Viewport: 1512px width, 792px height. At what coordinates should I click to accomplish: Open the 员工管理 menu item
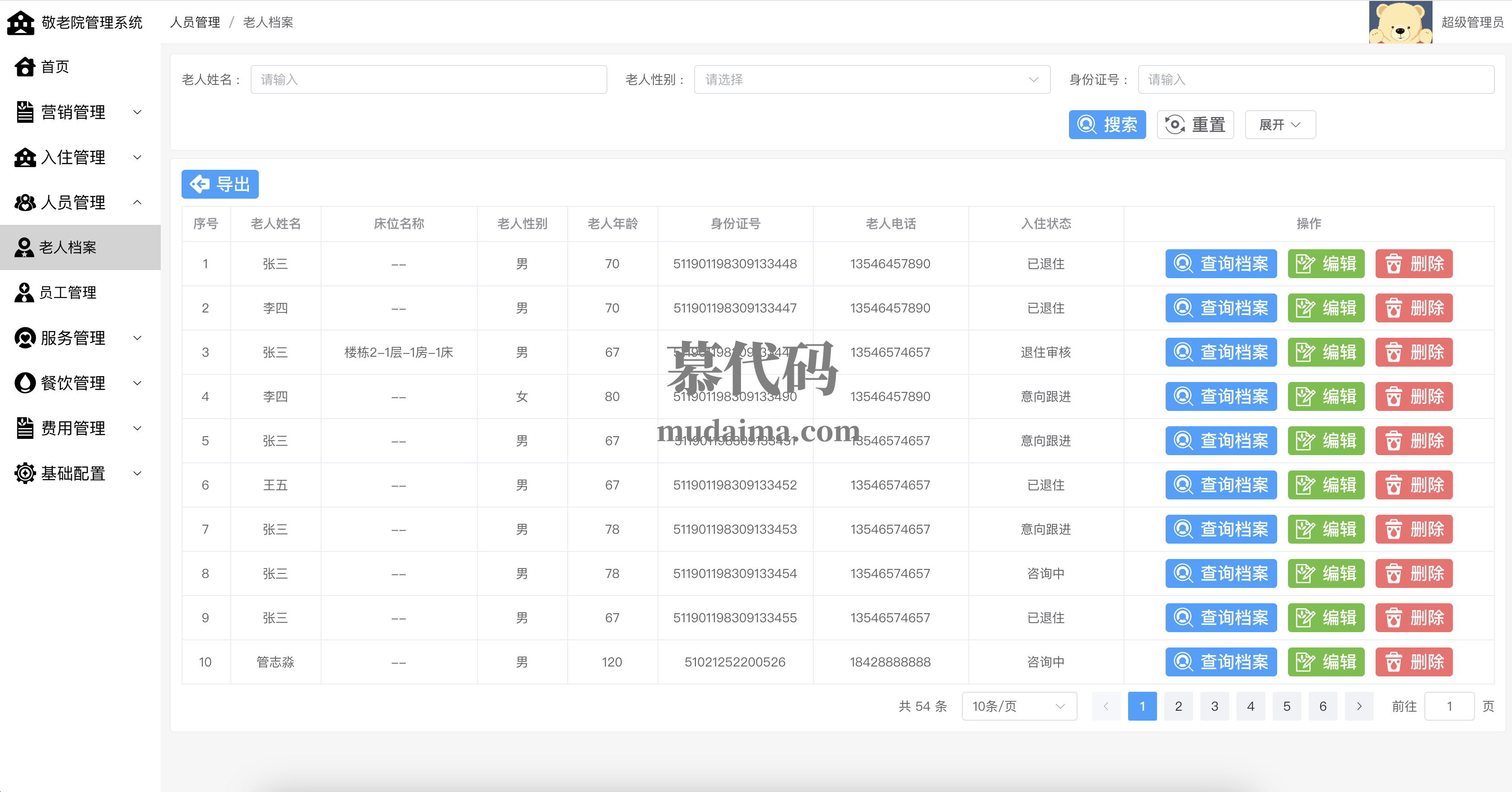click(67, 293)
